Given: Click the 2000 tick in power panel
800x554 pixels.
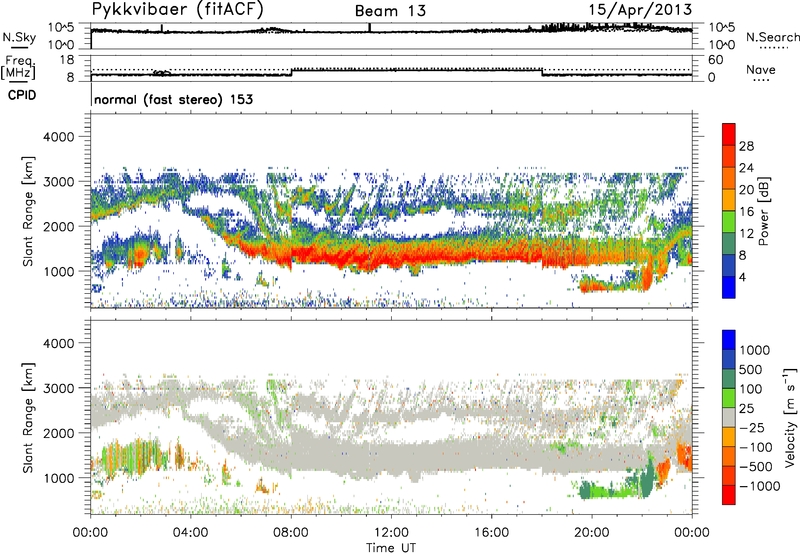Looking at the screenshot, I should point(58,226).
